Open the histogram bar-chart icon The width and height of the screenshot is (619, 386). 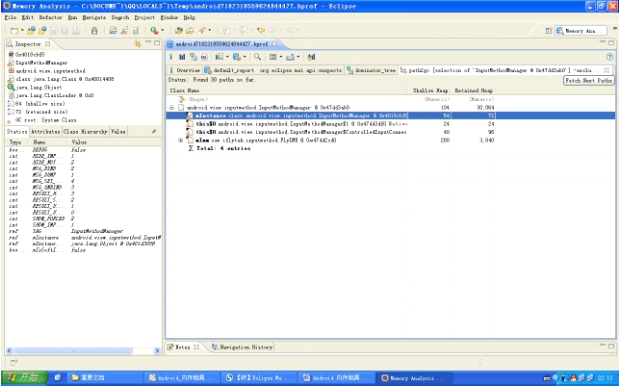point(182,57)
